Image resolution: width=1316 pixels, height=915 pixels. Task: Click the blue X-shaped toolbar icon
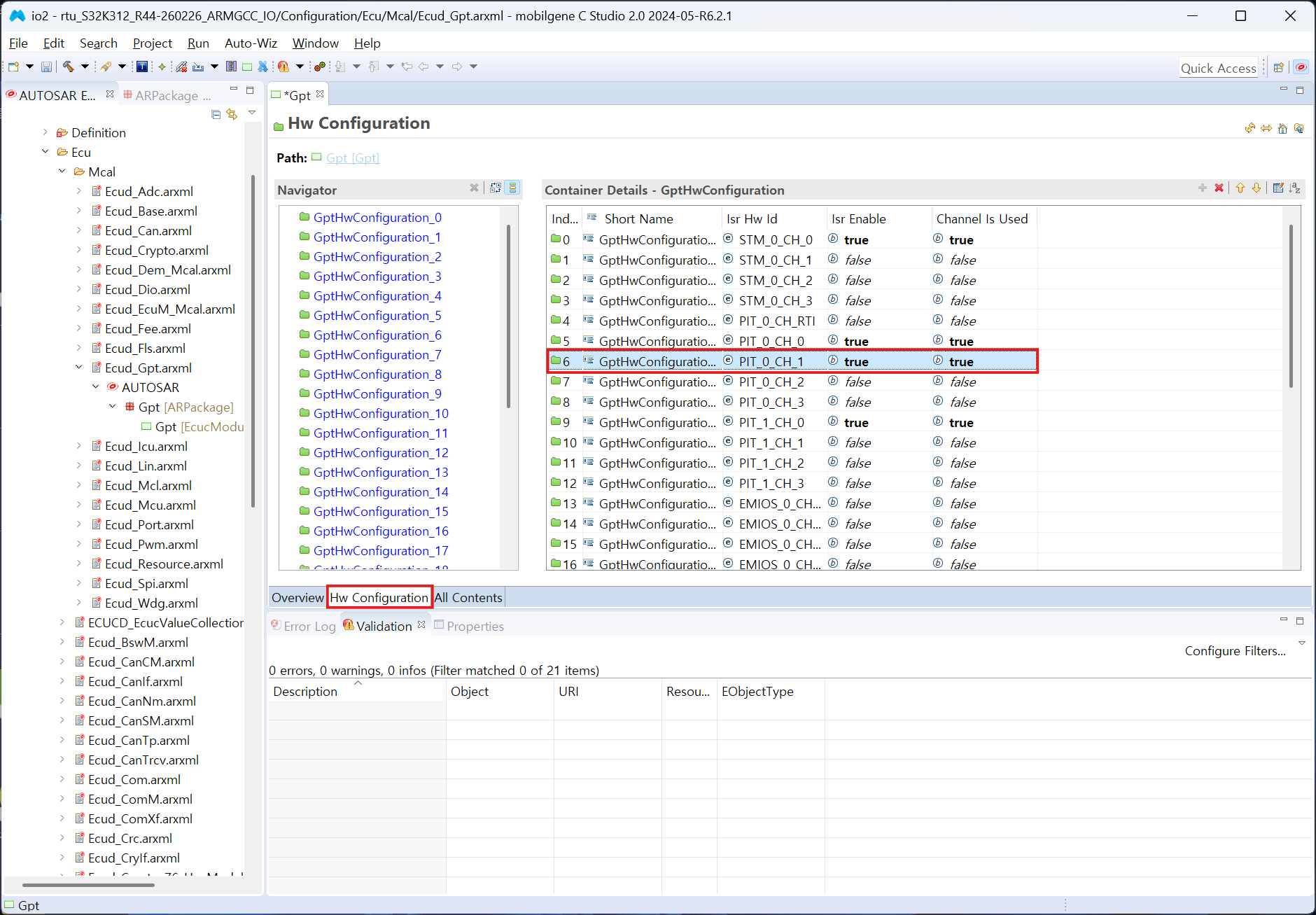(263, 67)
